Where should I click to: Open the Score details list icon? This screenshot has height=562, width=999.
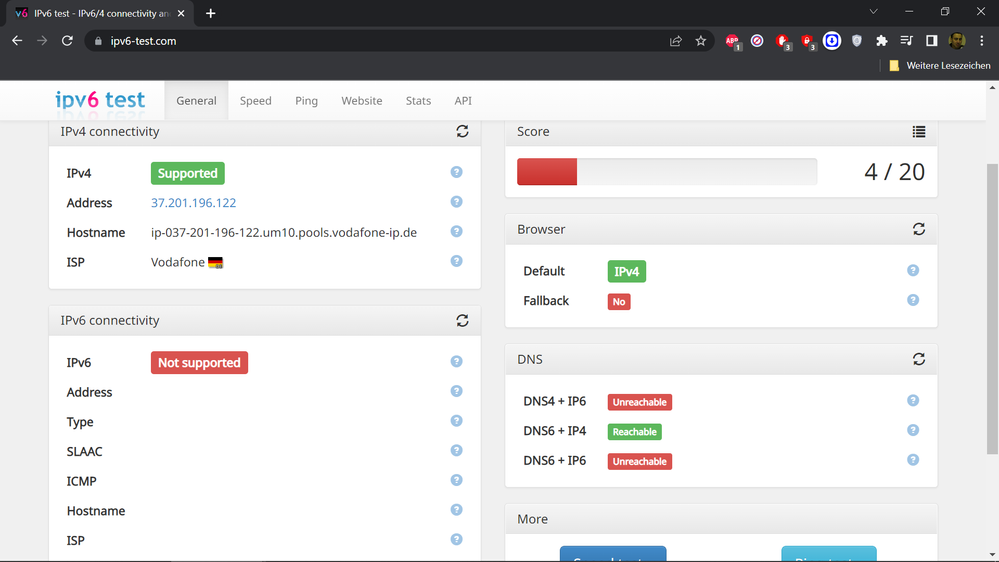click(918, 131)
